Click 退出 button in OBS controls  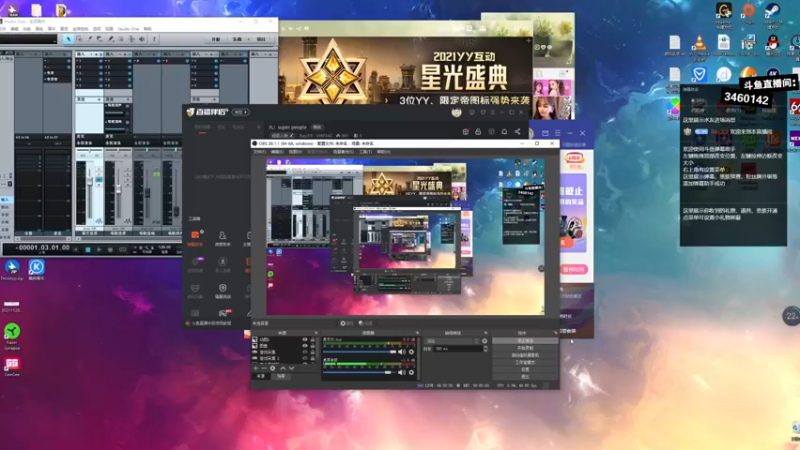click(525, 377)
